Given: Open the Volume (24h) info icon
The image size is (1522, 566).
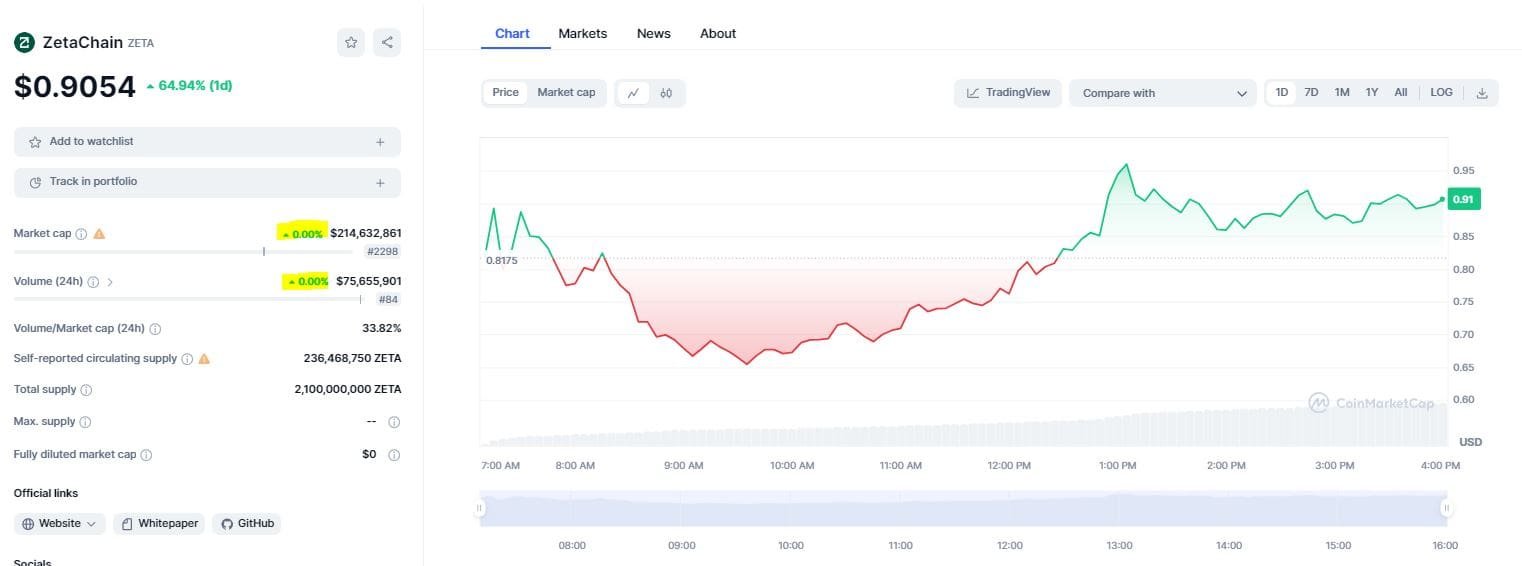Looking at the screenshot, I should 93,282.
